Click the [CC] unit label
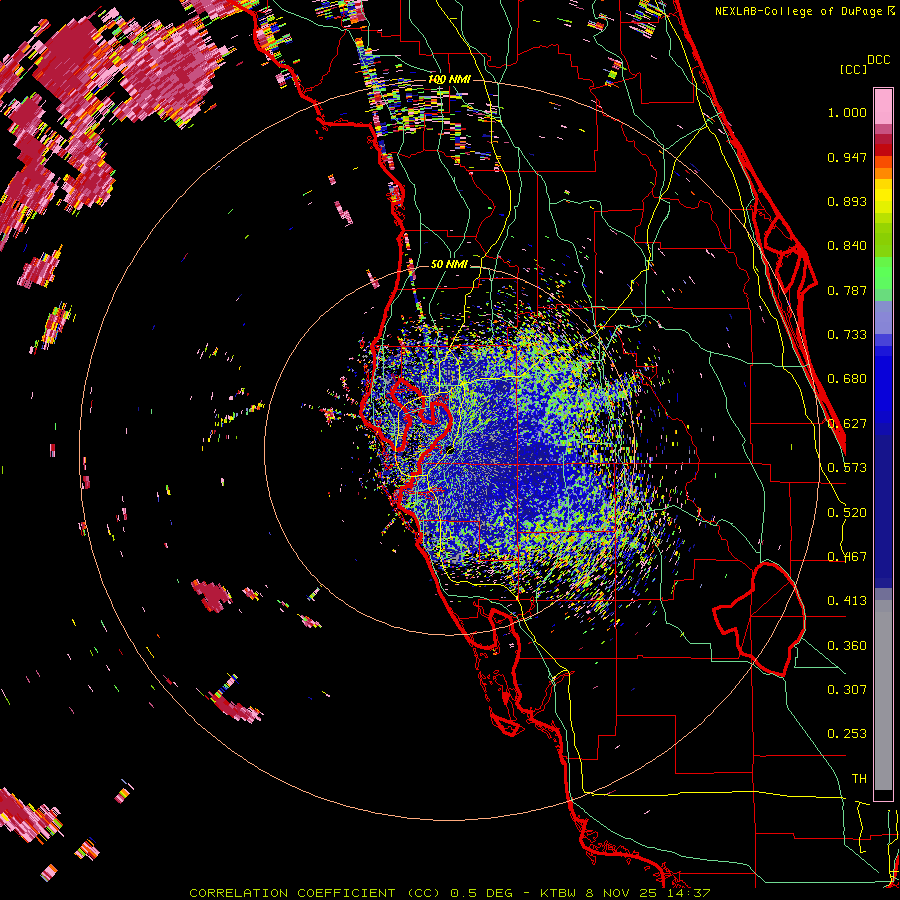This screenshot has height=900, width=900. 853,69
